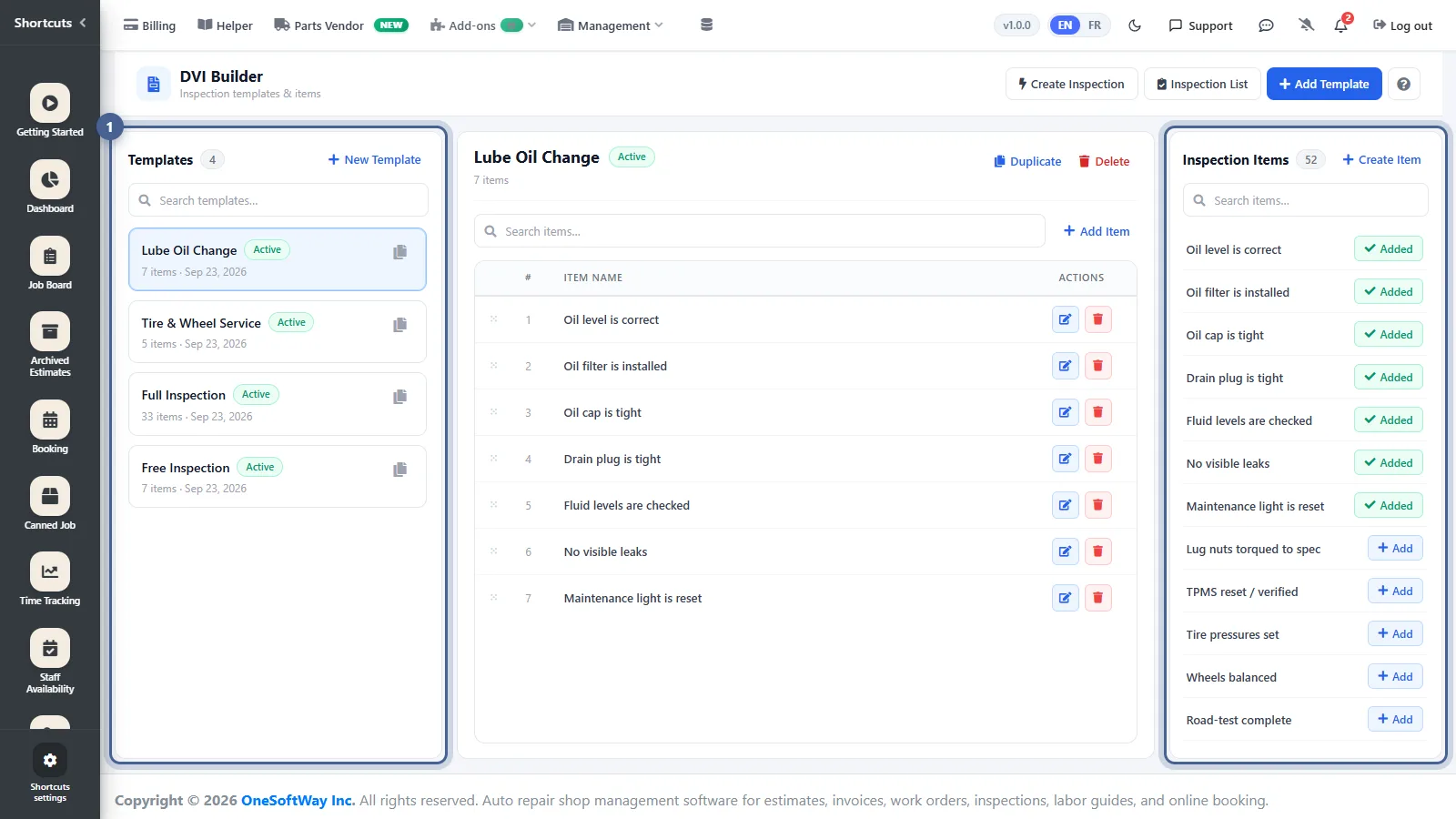The width and height of the screenshot is (1456, 819).
Task: Switch language to FR
Action: coord(1094,25)
